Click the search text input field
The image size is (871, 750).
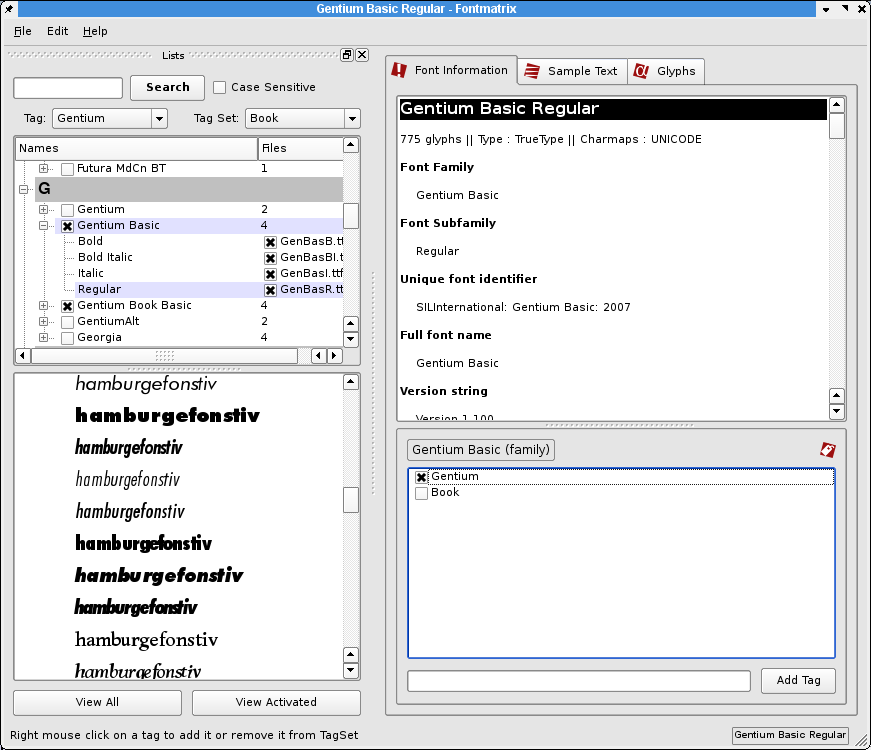pyautogui.click(x=67, y=88)
